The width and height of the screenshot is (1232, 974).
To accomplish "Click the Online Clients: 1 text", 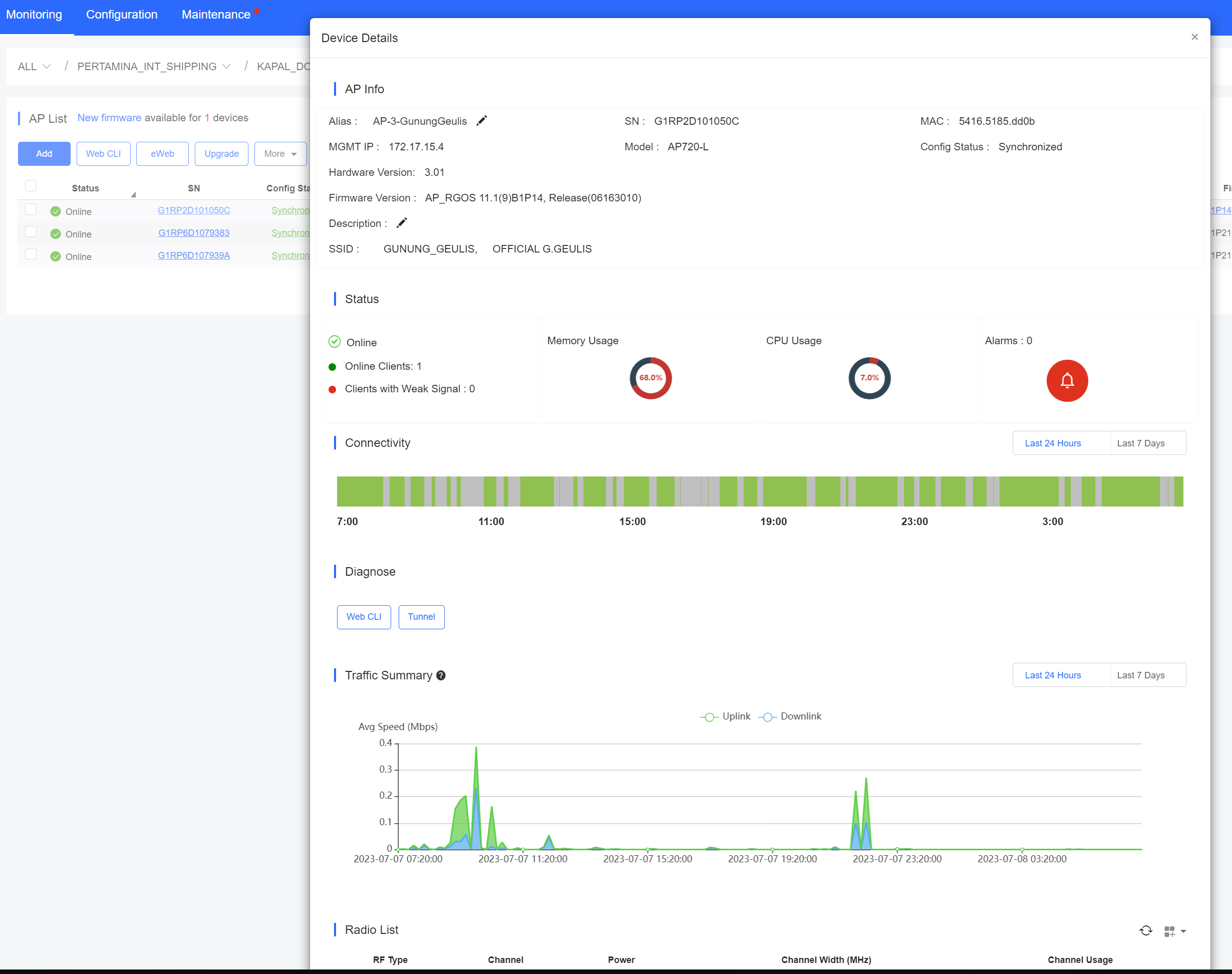I will pos(383,366).
